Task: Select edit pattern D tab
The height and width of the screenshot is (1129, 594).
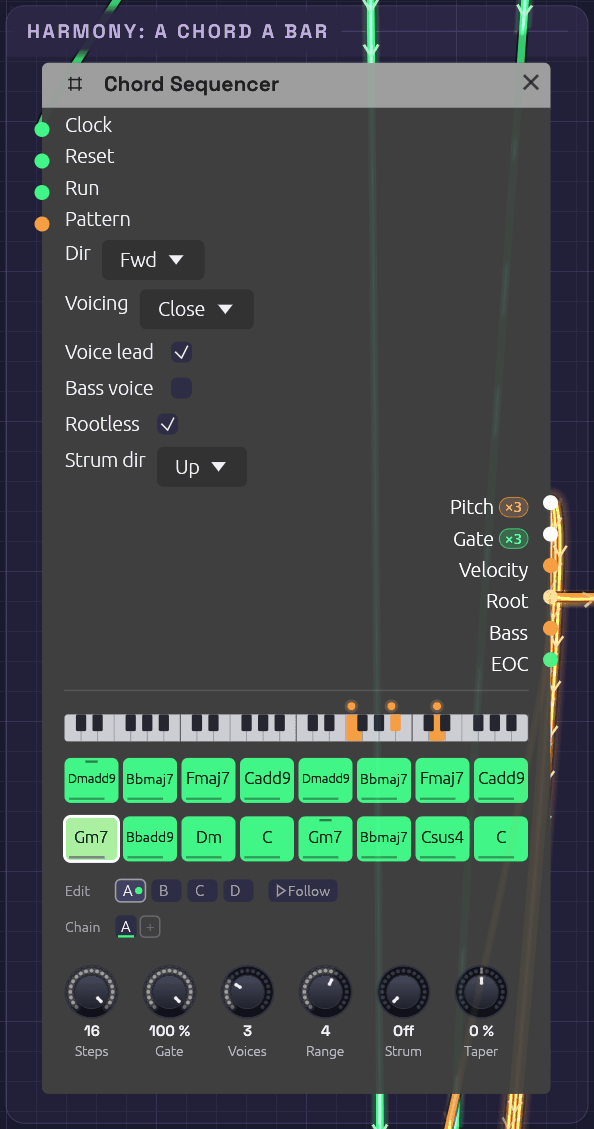Action: 238,891
